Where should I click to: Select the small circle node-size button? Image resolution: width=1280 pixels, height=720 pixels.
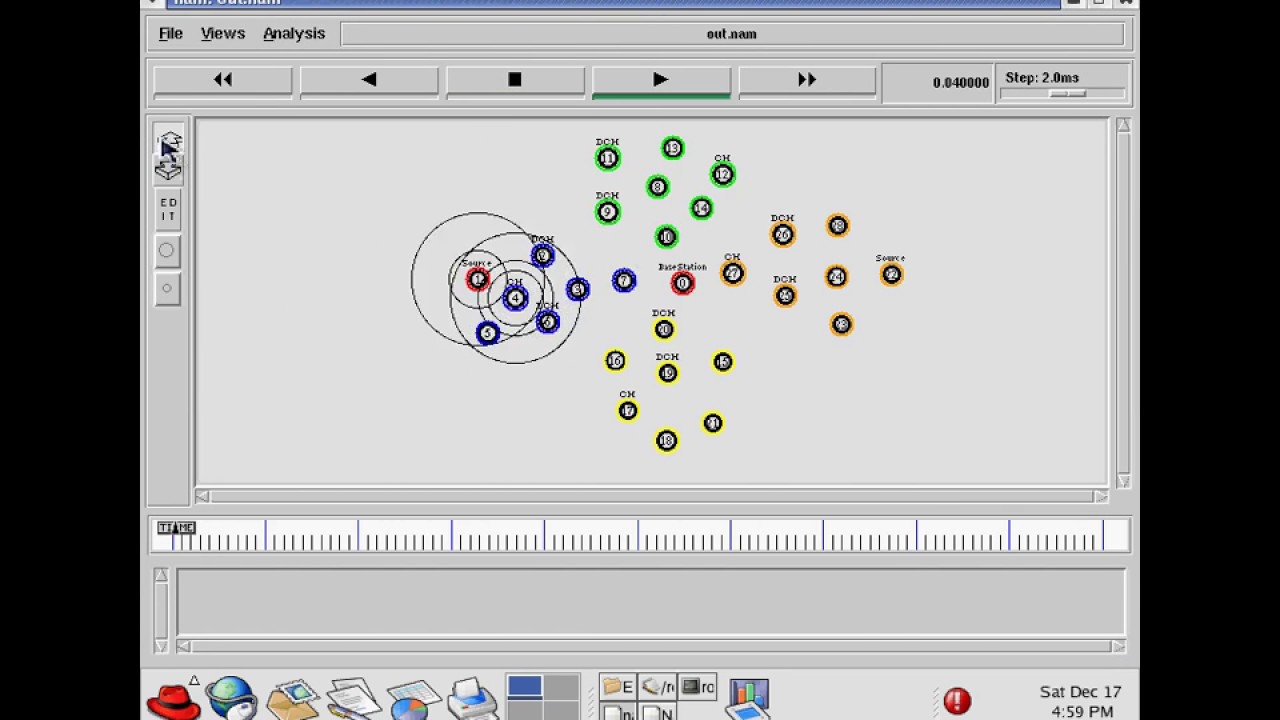pos(167,288)
